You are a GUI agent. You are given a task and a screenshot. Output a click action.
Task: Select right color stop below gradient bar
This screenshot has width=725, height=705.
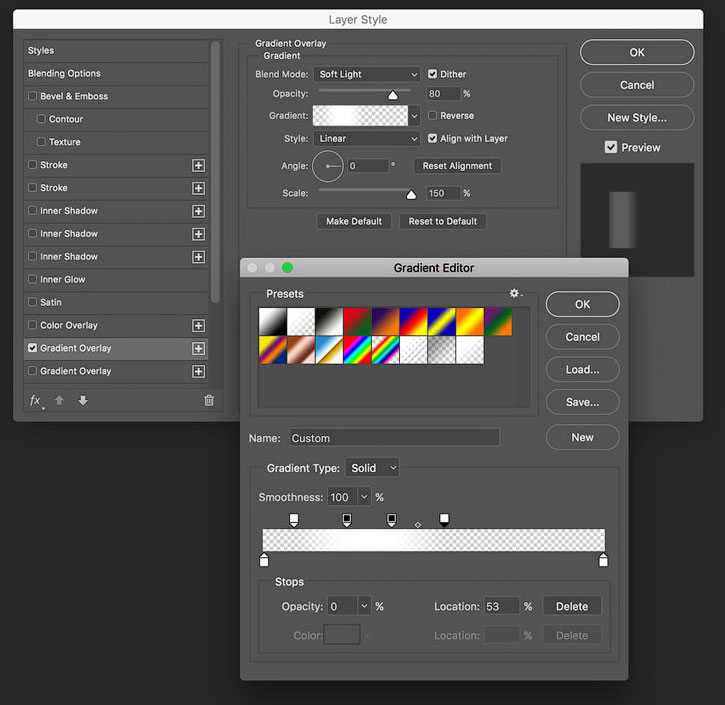point(603,559)
